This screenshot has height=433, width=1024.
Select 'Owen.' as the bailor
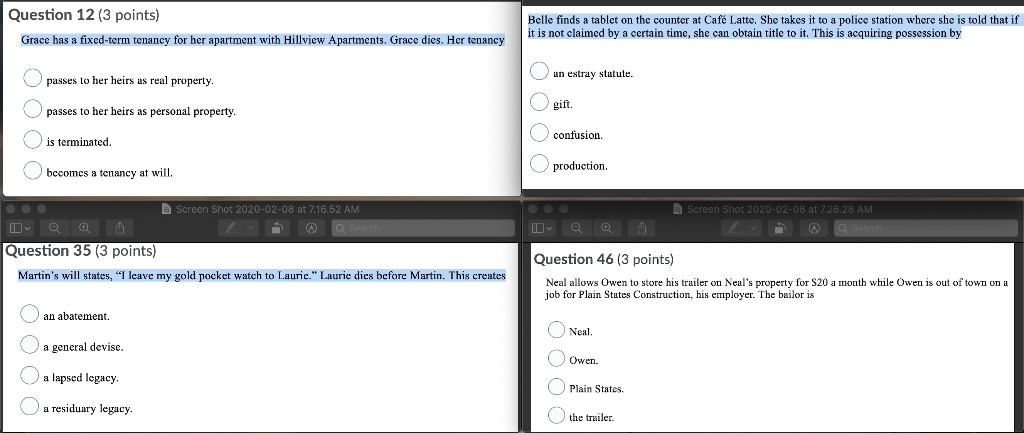coord(556,358)
